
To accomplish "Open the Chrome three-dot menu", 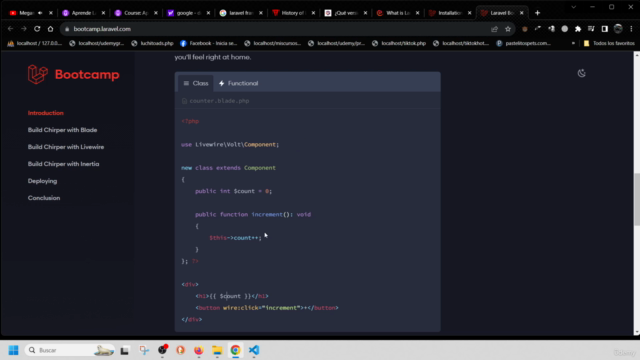I will [631, 29].
